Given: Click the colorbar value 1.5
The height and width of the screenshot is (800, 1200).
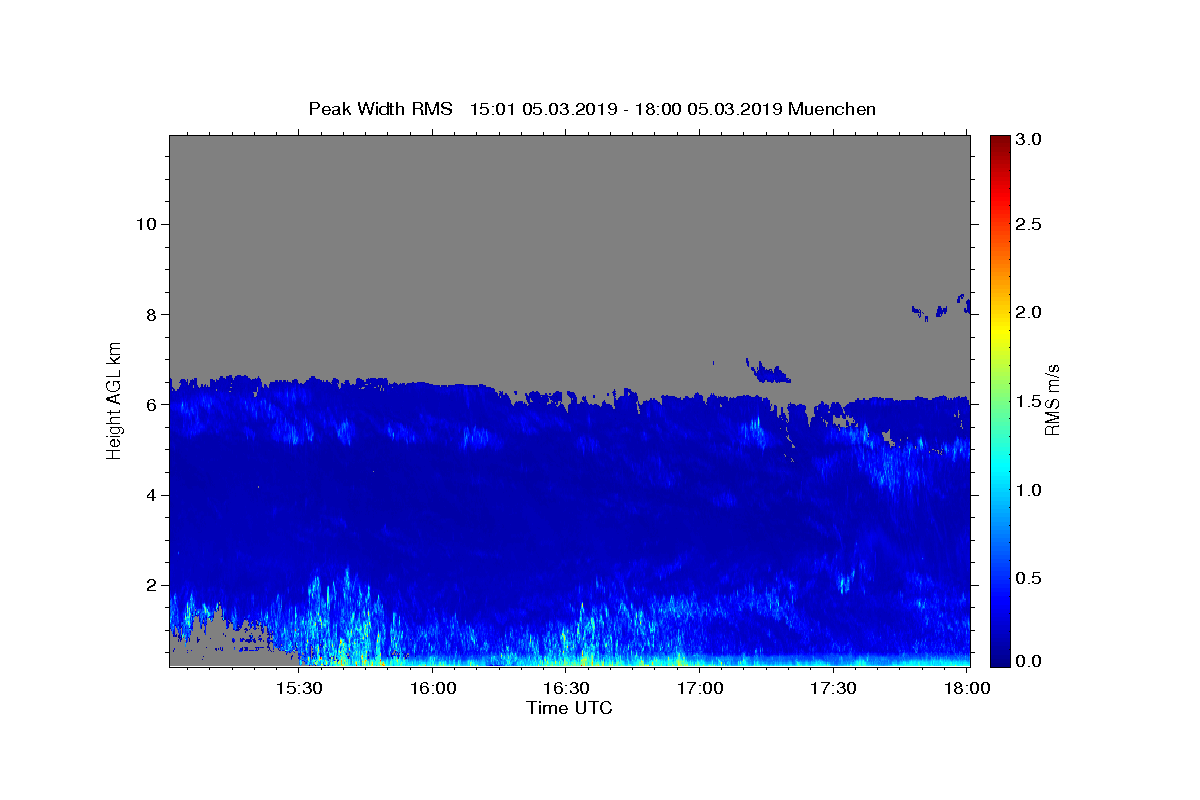Looking at the screenshot, I should tap(1029, 401).
